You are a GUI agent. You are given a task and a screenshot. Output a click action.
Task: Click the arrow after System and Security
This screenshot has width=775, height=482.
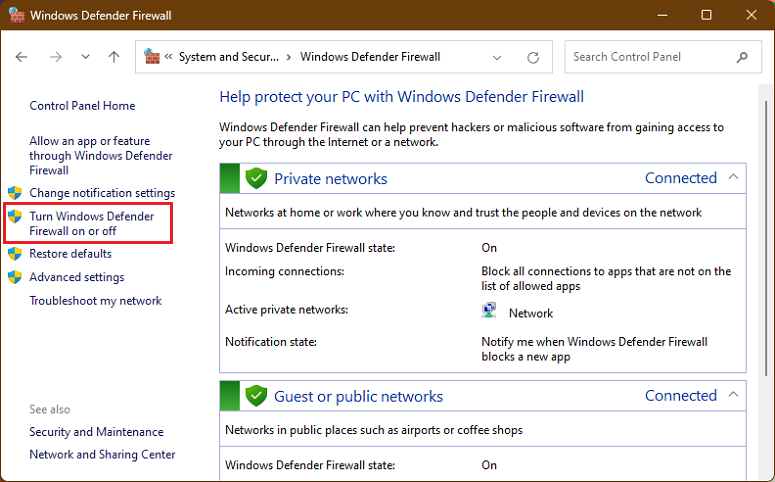[x=289, y=57]
